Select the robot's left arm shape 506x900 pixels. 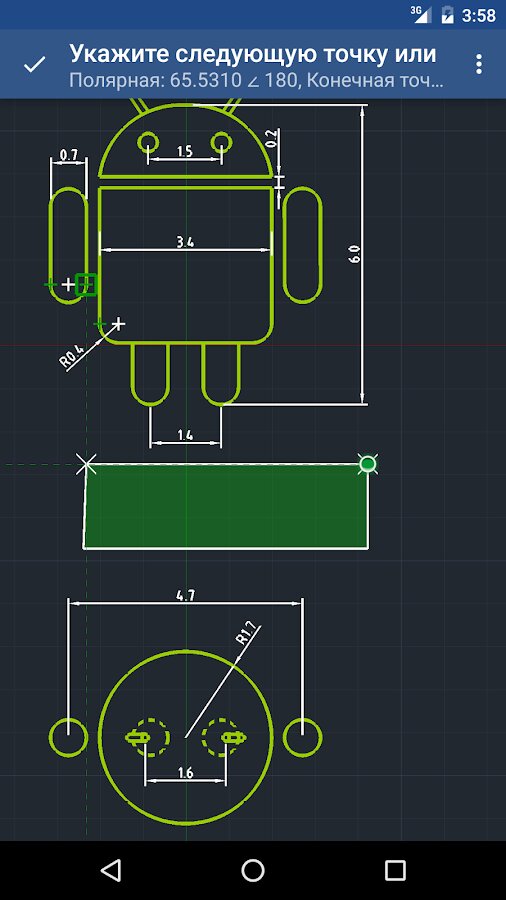[x=69, y=245]
